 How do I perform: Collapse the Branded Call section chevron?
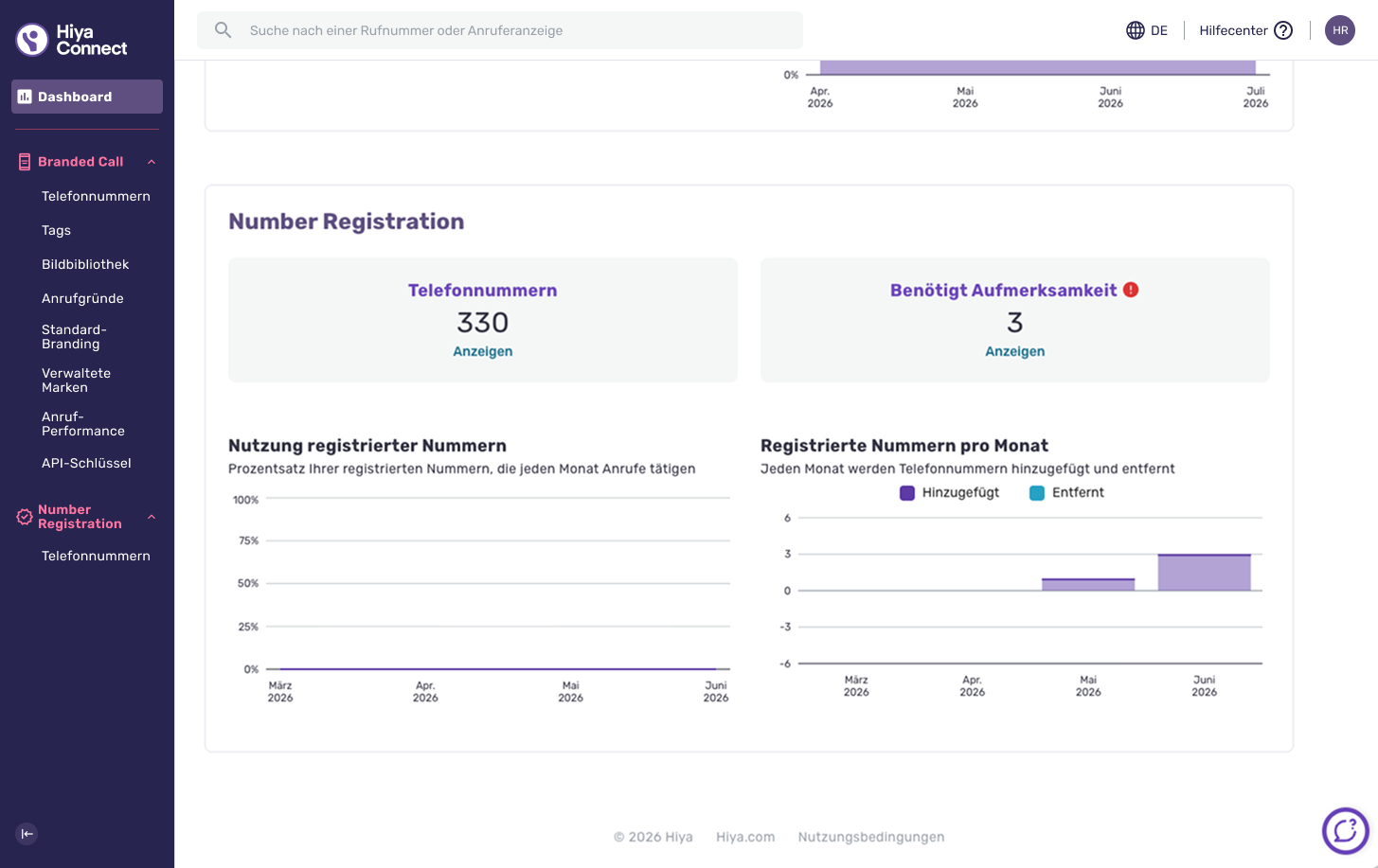click(152, 162)
